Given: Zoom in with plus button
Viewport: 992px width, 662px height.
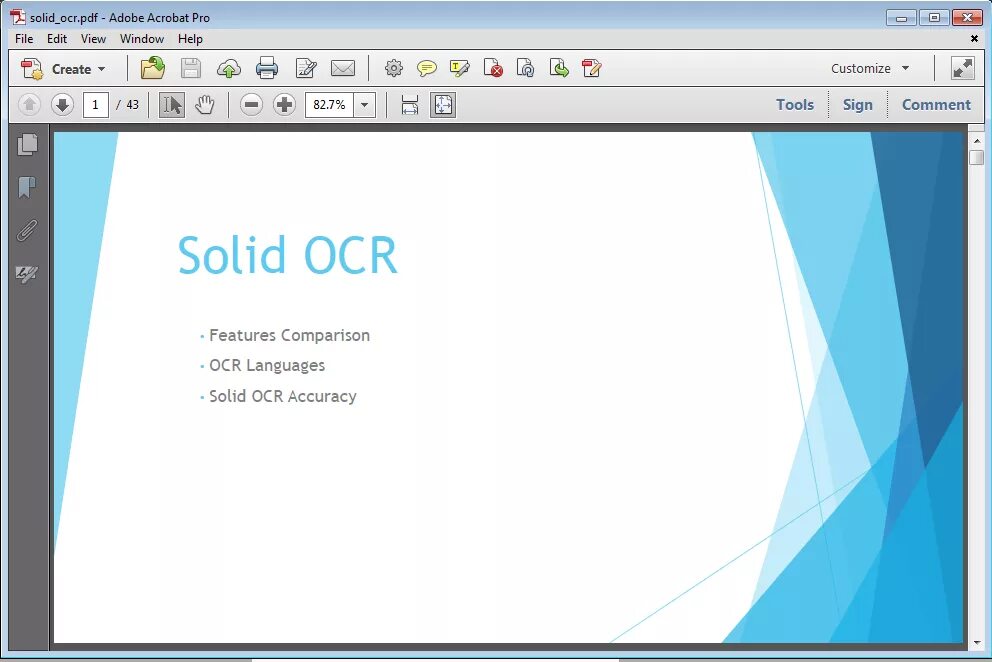Looking at the screenshot, I should 284,104.
